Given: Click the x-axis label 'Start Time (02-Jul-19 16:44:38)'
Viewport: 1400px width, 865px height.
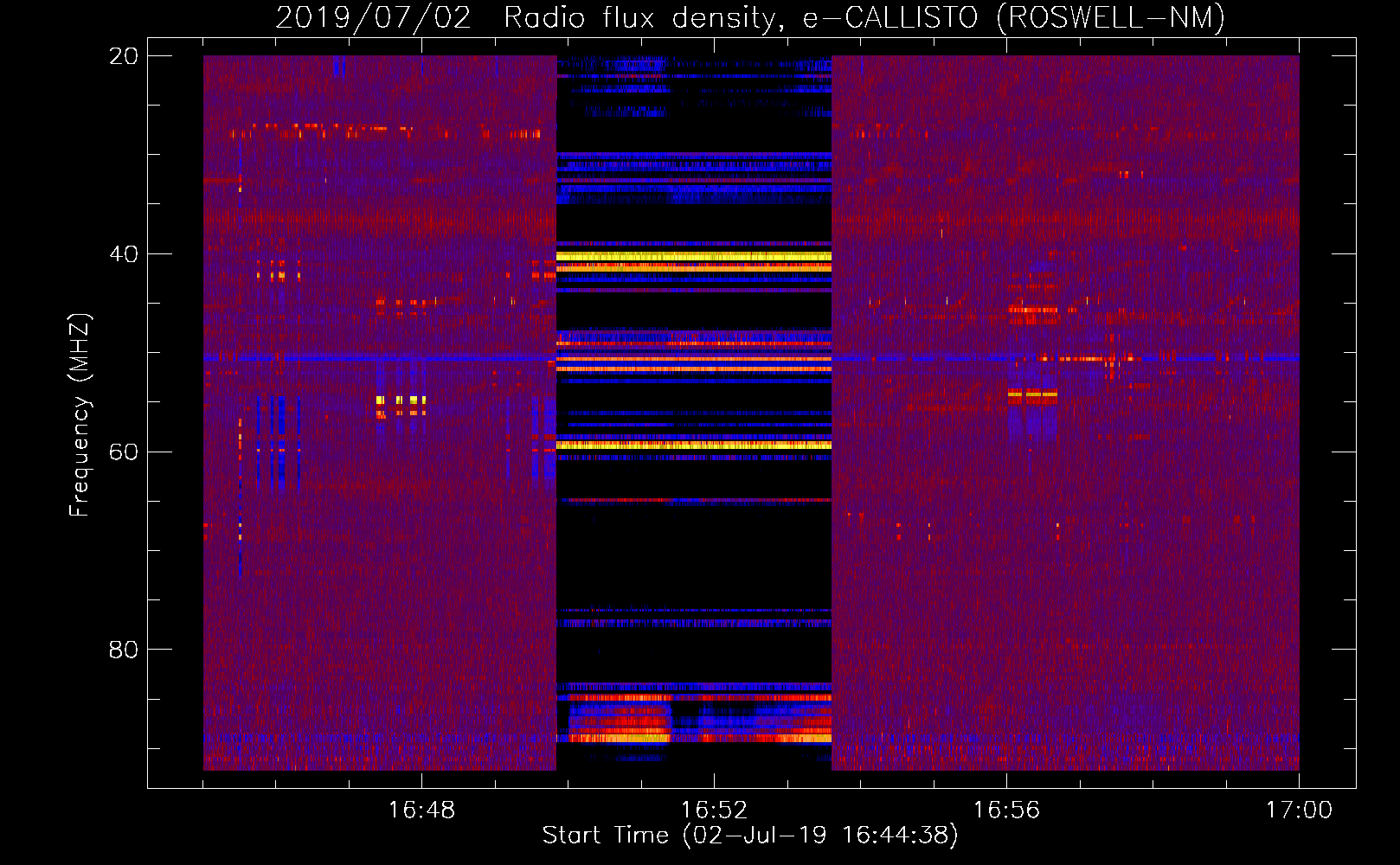Looking at the screenshot, I should pyautogui.click(x=750, y=836).
